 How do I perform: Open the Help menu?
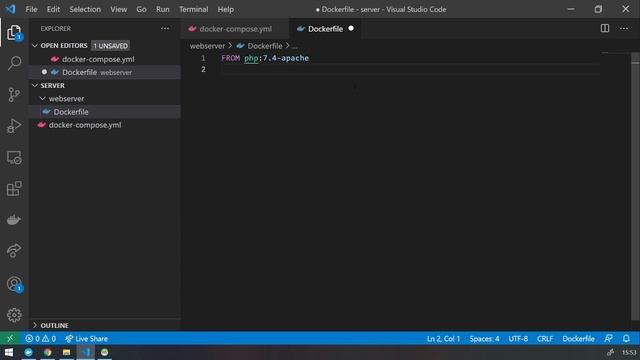[x=225, y=9]
